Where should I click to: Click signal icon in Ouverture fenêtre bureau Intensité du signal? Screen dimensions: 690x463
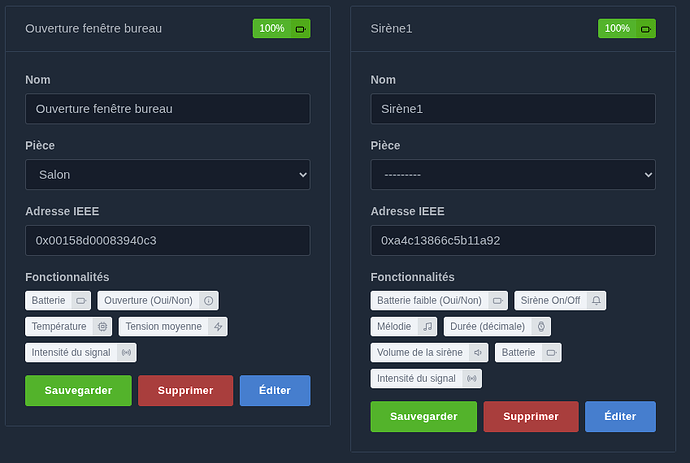(126, 353)
